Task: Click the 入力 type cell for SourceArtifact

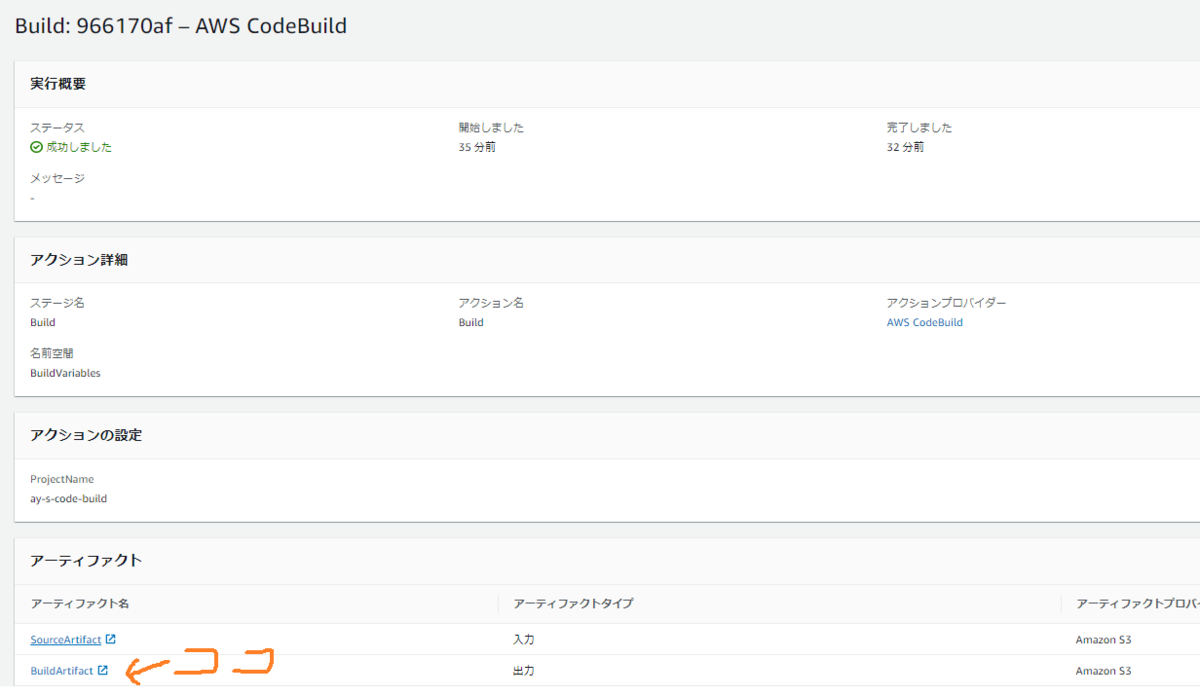Action: [524, 639]
